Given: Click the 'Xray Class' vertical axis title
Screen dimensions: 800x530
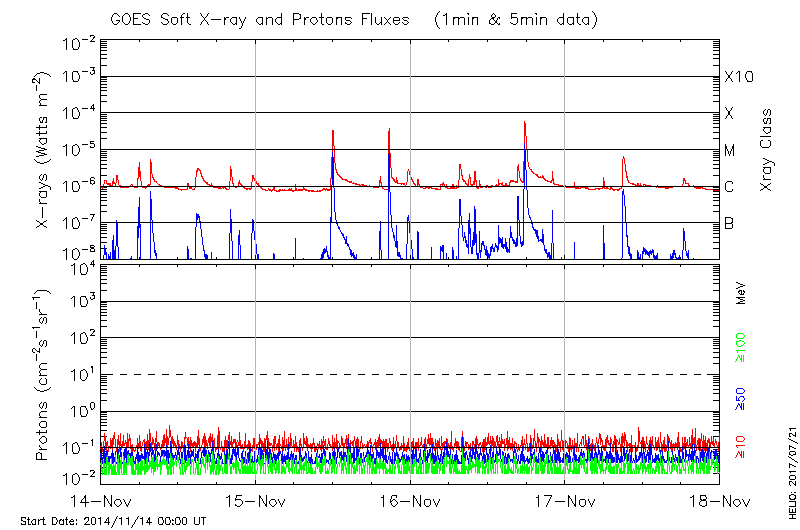Looking at the screenshot, I should [x=767, y=150].
